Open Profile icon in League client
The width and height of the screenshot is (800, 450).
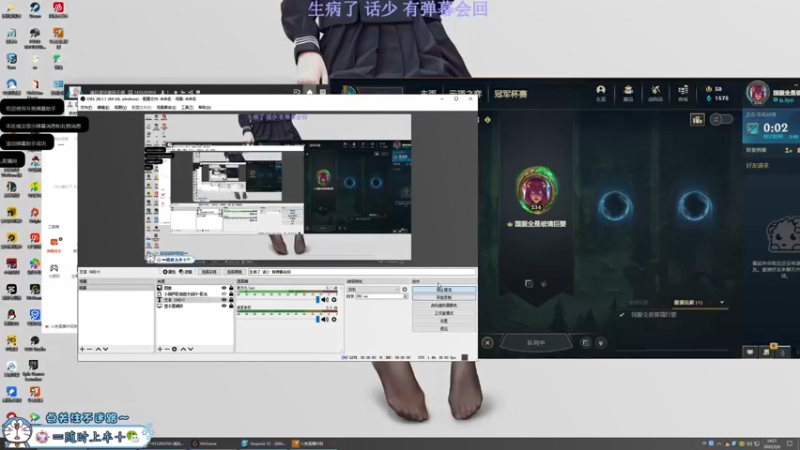[601, 93]
